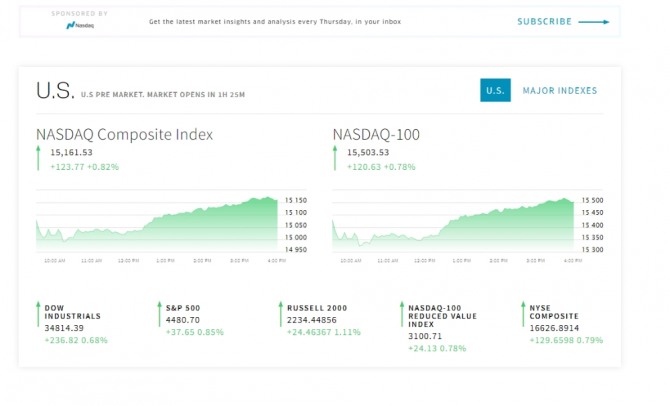Click the up arrow next to Dow Industrials
The image size is (670, 406).
pos(38,314)
